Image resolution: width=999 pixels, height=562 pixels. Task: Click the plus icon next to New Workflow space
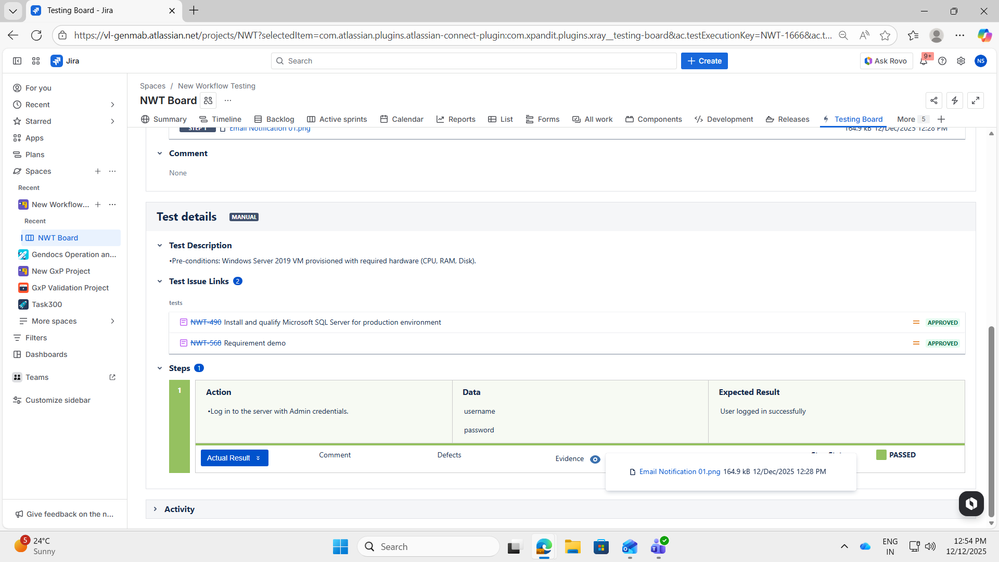[x=97, y=205]
